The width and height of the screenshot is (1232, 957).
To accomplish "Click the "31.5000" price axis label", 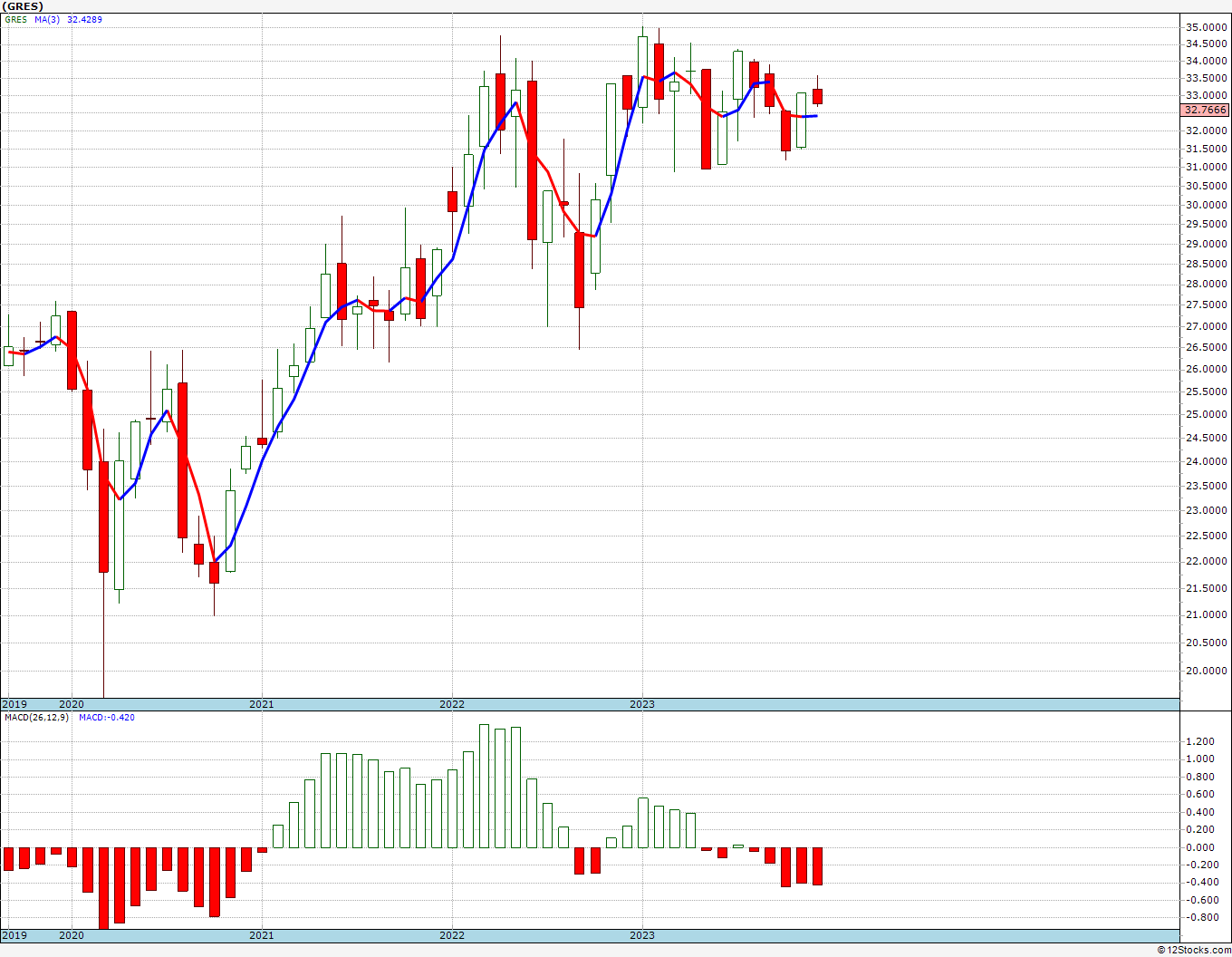I will click(x=1207, y=149).
